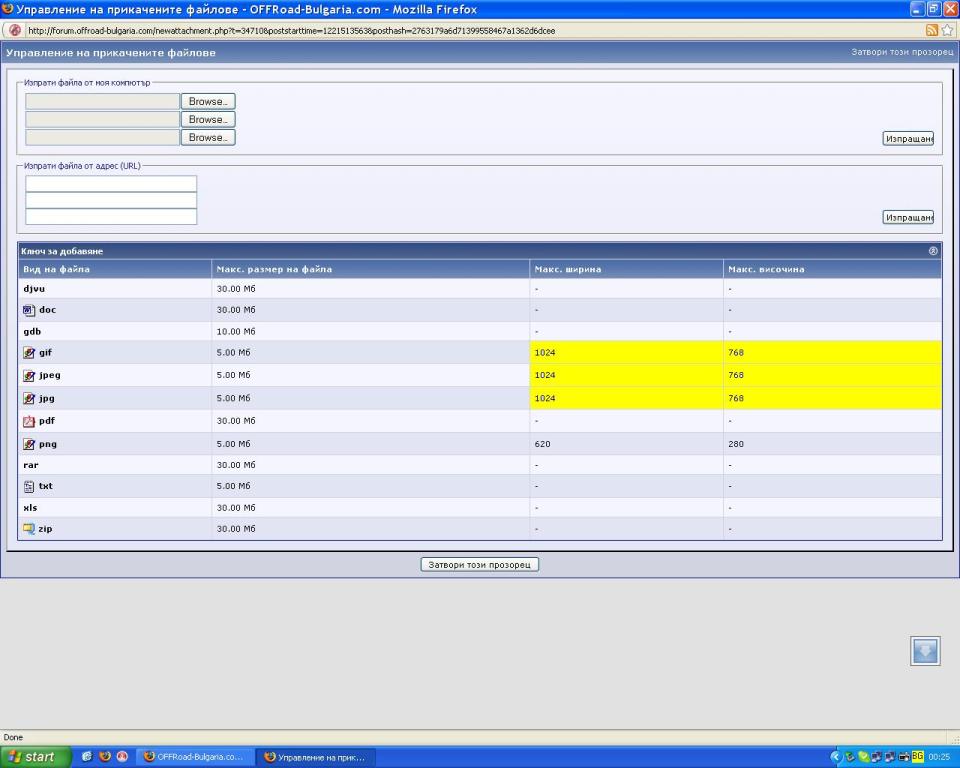Viewport: 960px width, 768px height.
Task: Click the png image type icon
Action: (x=29, y=444)
